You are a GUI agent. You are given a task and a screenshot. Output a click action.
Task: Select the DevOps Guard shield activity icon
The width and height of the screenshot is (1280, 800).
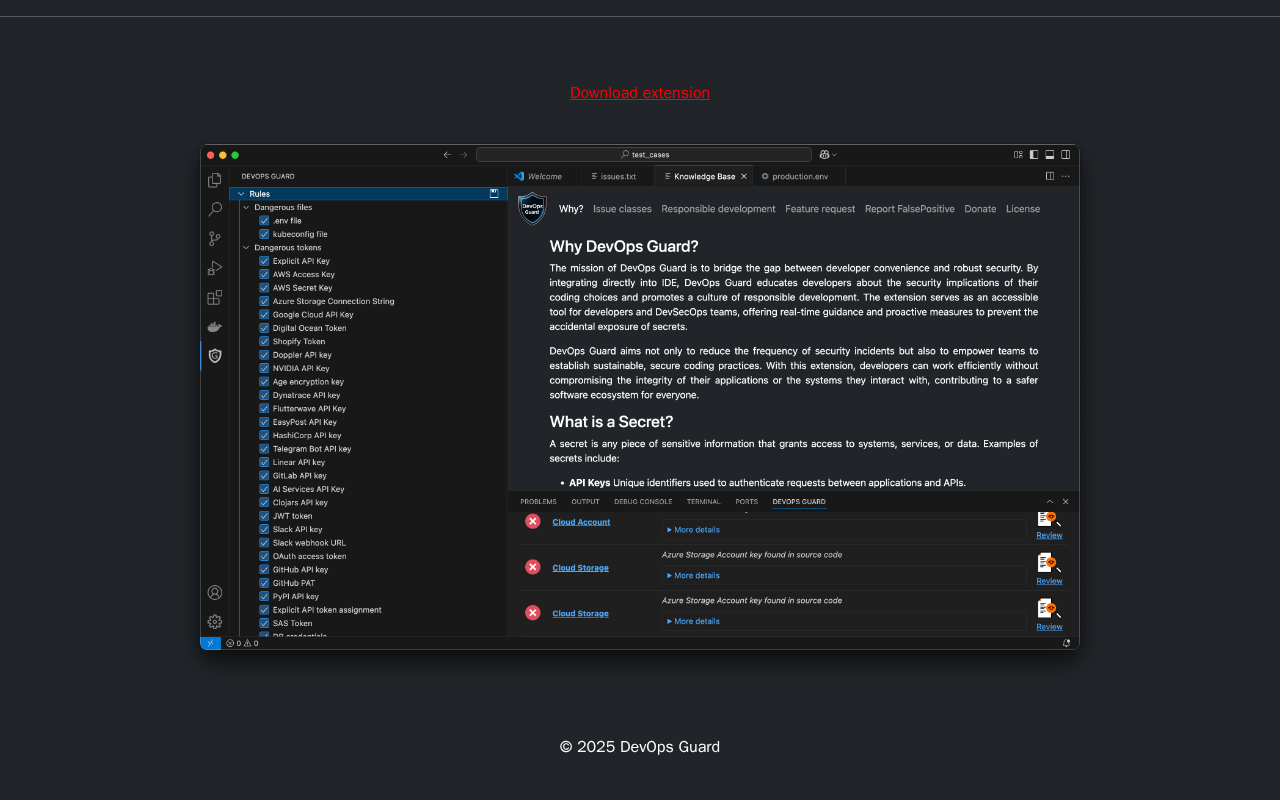214,356
